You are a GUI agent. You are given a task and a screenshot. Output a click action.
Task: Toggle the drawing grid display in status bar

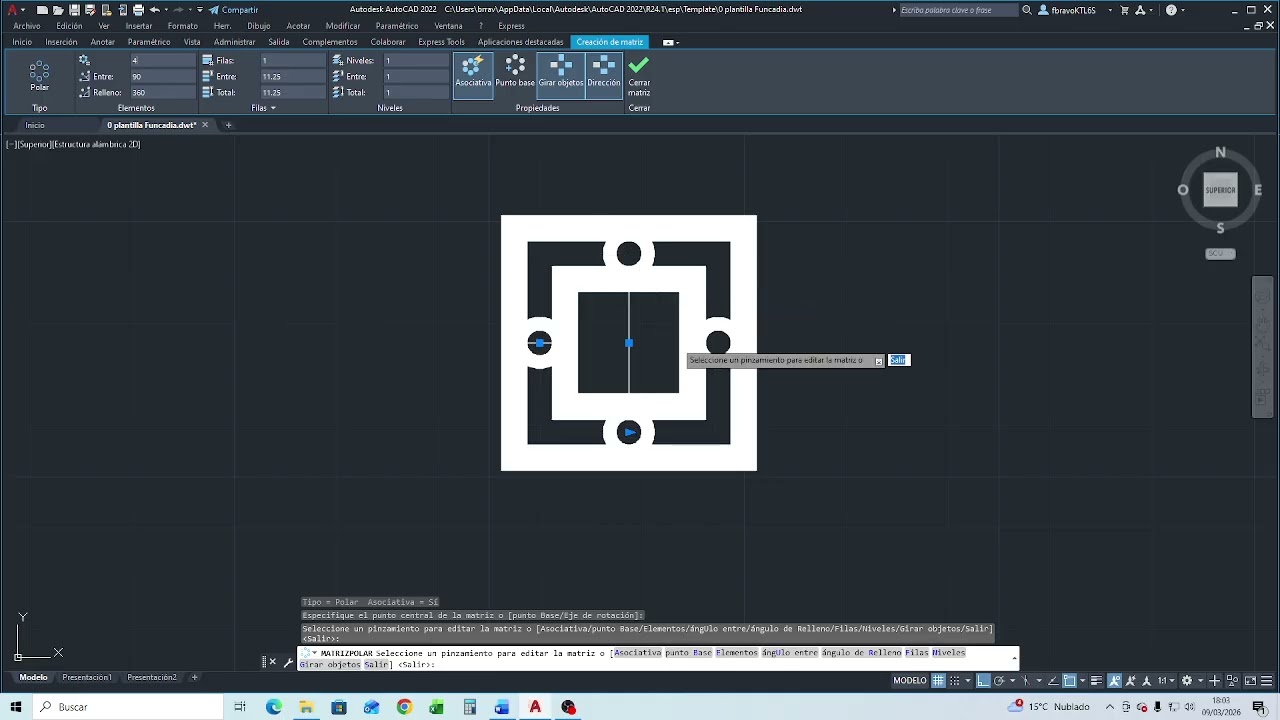[938, 681]
